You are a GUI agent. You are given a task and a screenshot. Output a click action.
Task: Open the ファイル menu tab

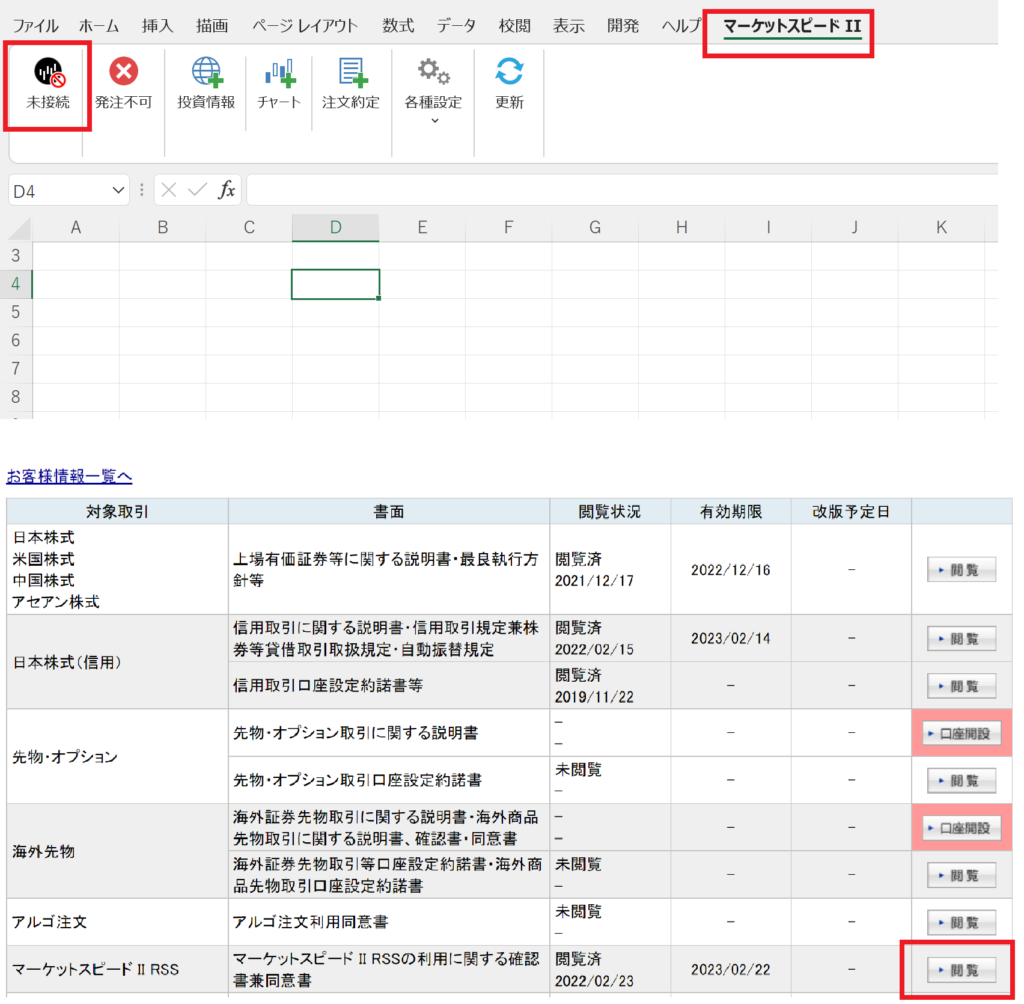pyautogui.click(x=35, y=26)
